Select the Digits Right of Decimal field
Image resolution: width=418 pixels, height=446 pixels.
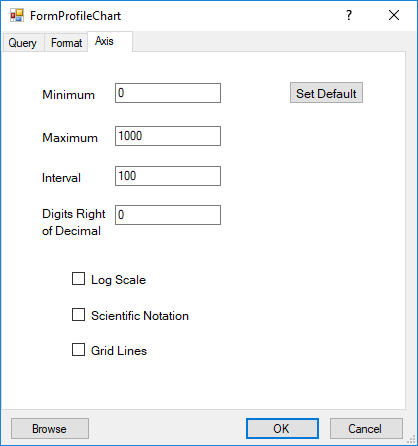click(168, 215)
